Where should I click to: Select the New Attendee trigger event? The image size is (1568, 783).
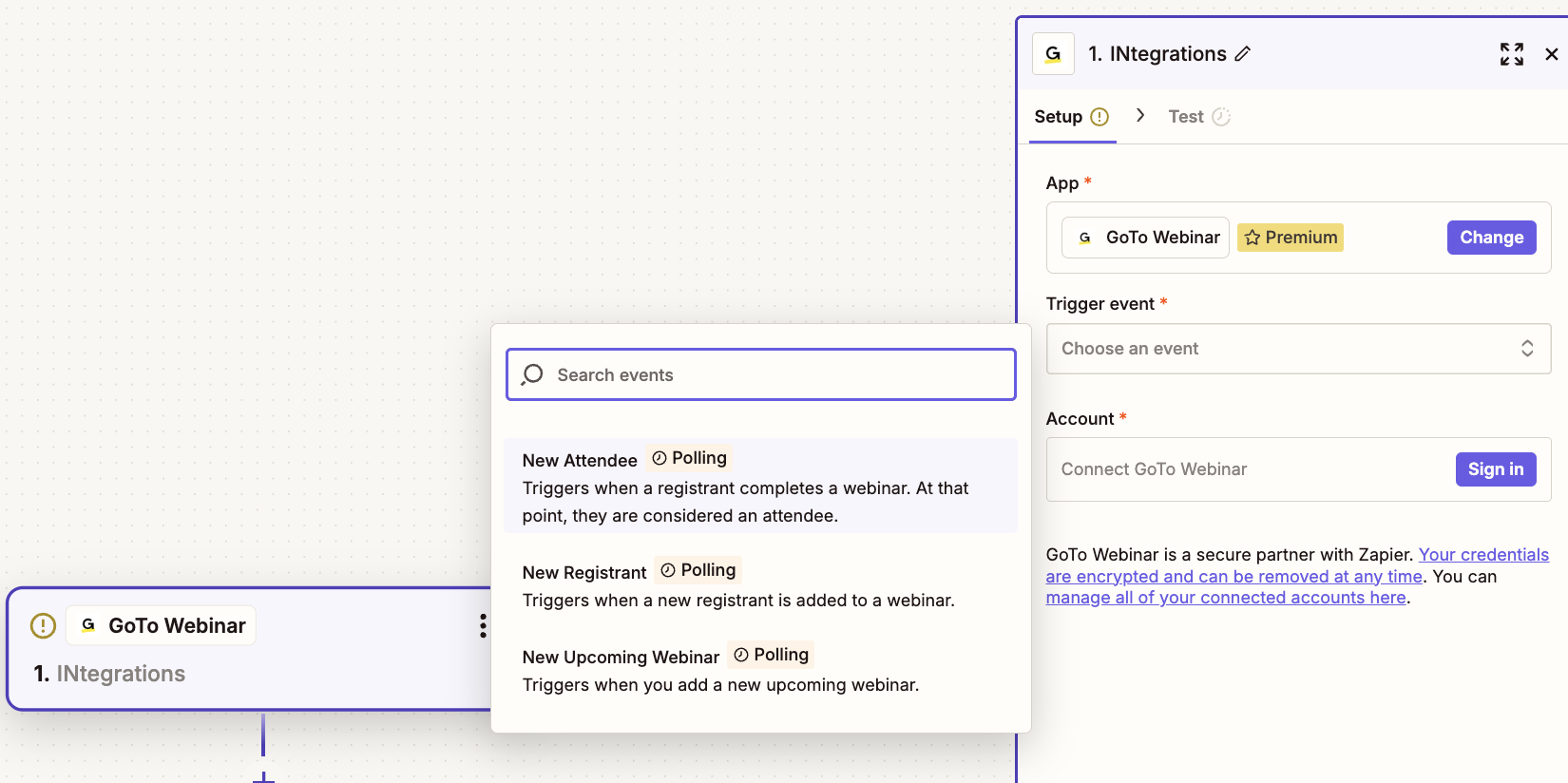click(x=760, y=486)
